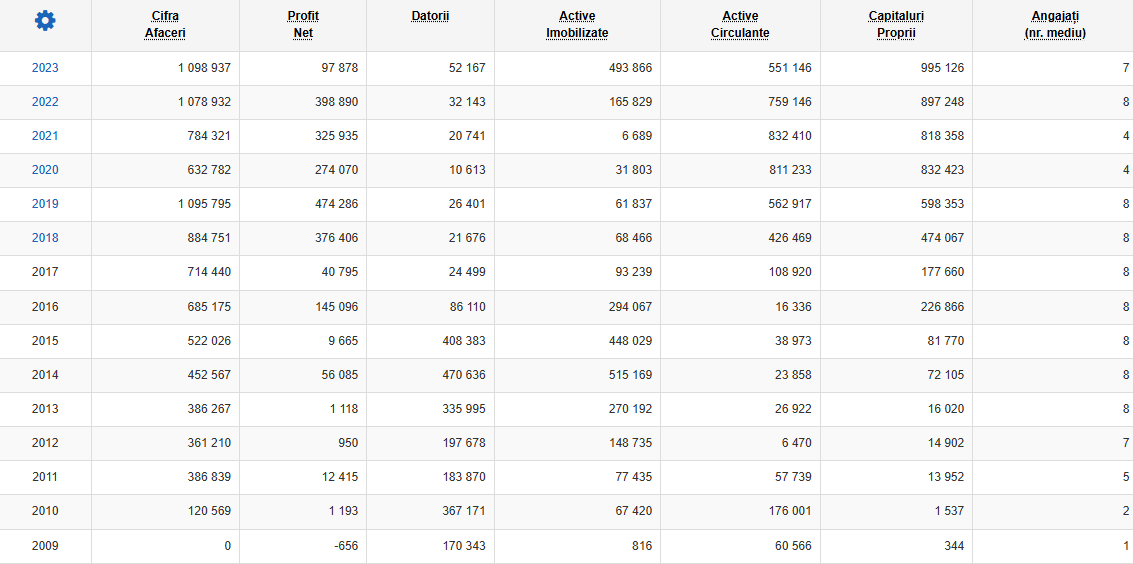Click the Active Circulante column header
The height and width of the screenshot is (564, 1133).
pos(740,24)
